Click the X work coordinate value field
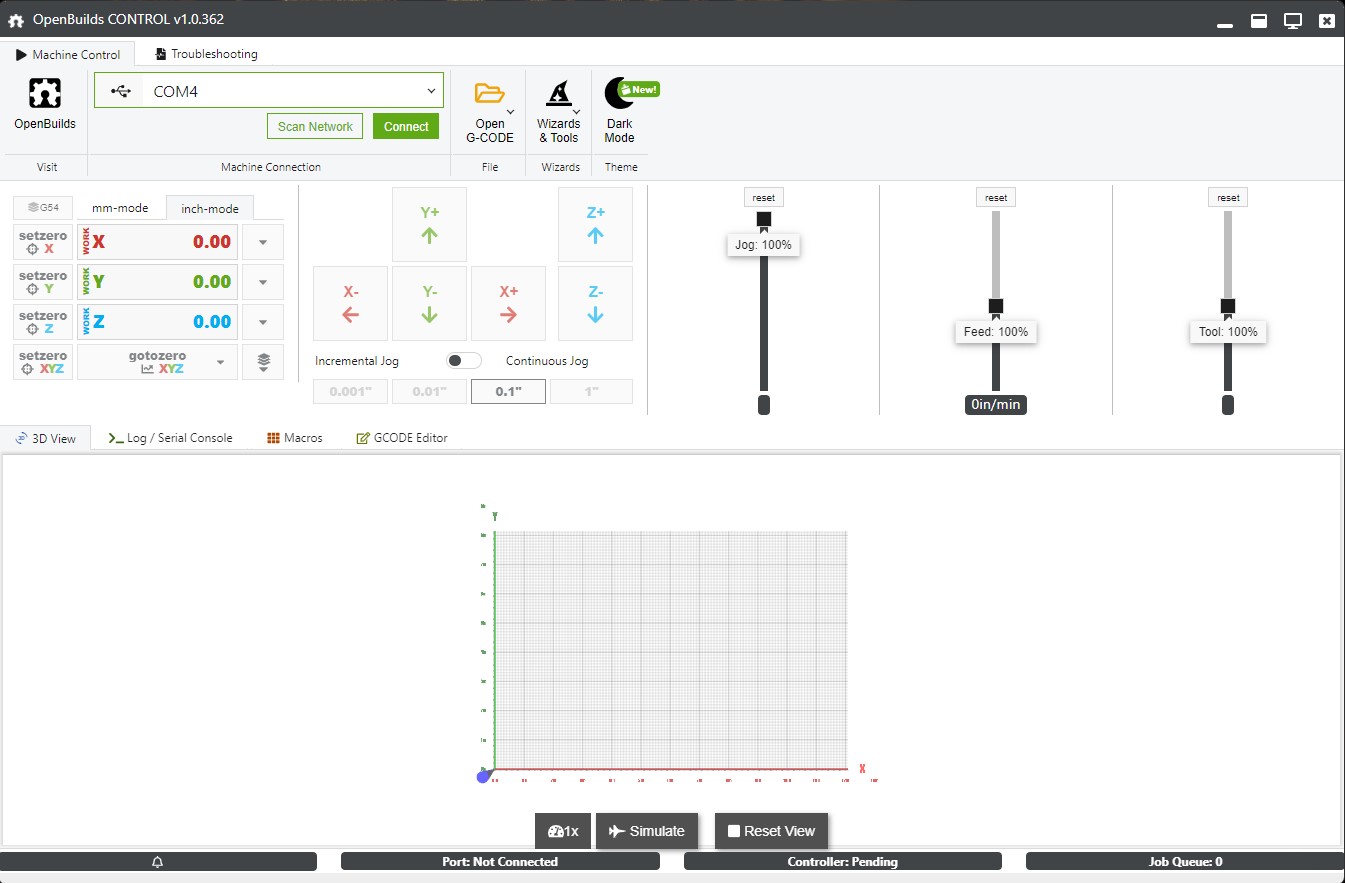Screen dimensions: 1345x883 click(157, 242)
